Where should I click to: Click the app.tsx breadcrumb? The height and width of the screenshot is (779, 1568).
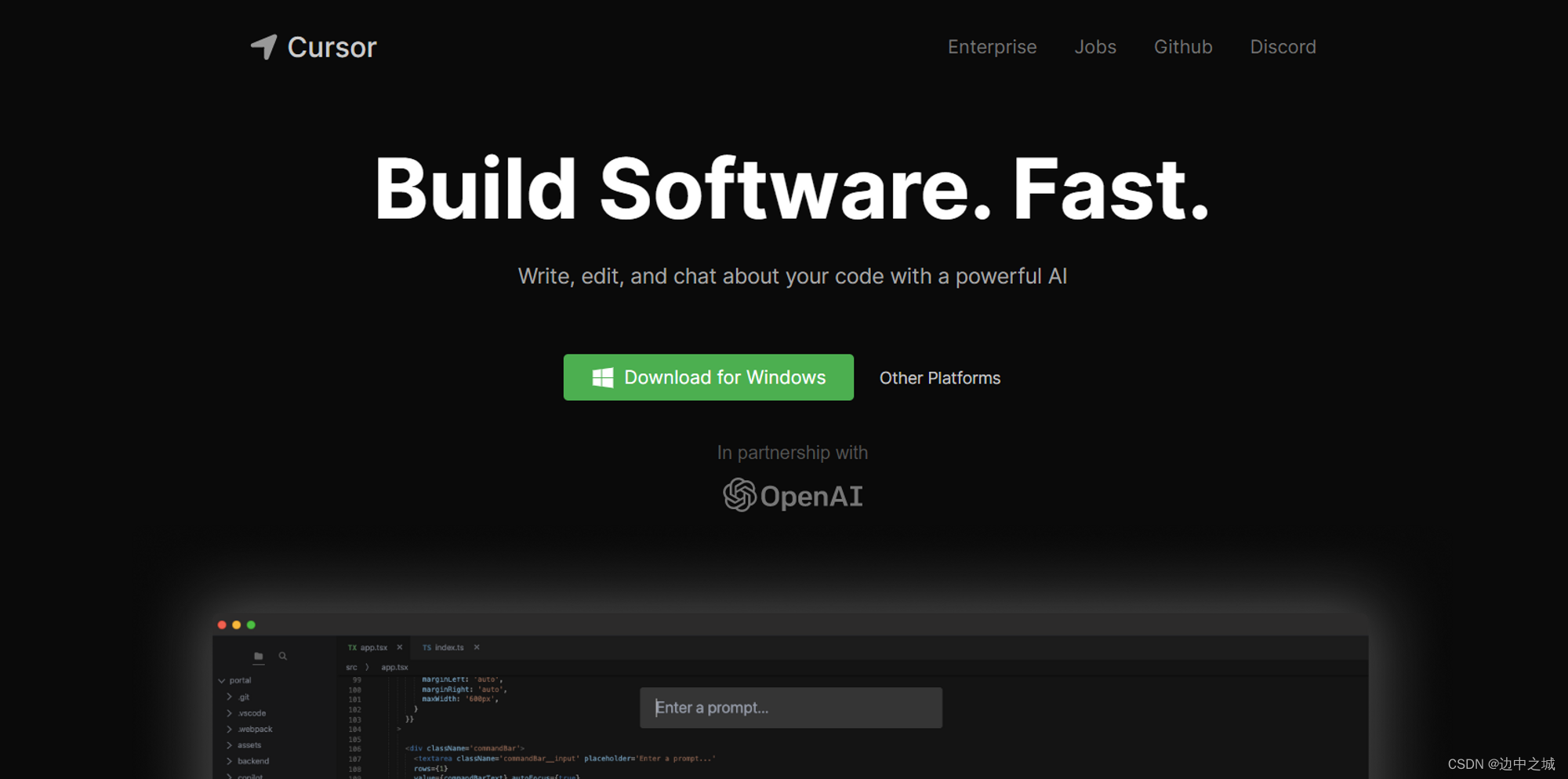tap(394, 667)
